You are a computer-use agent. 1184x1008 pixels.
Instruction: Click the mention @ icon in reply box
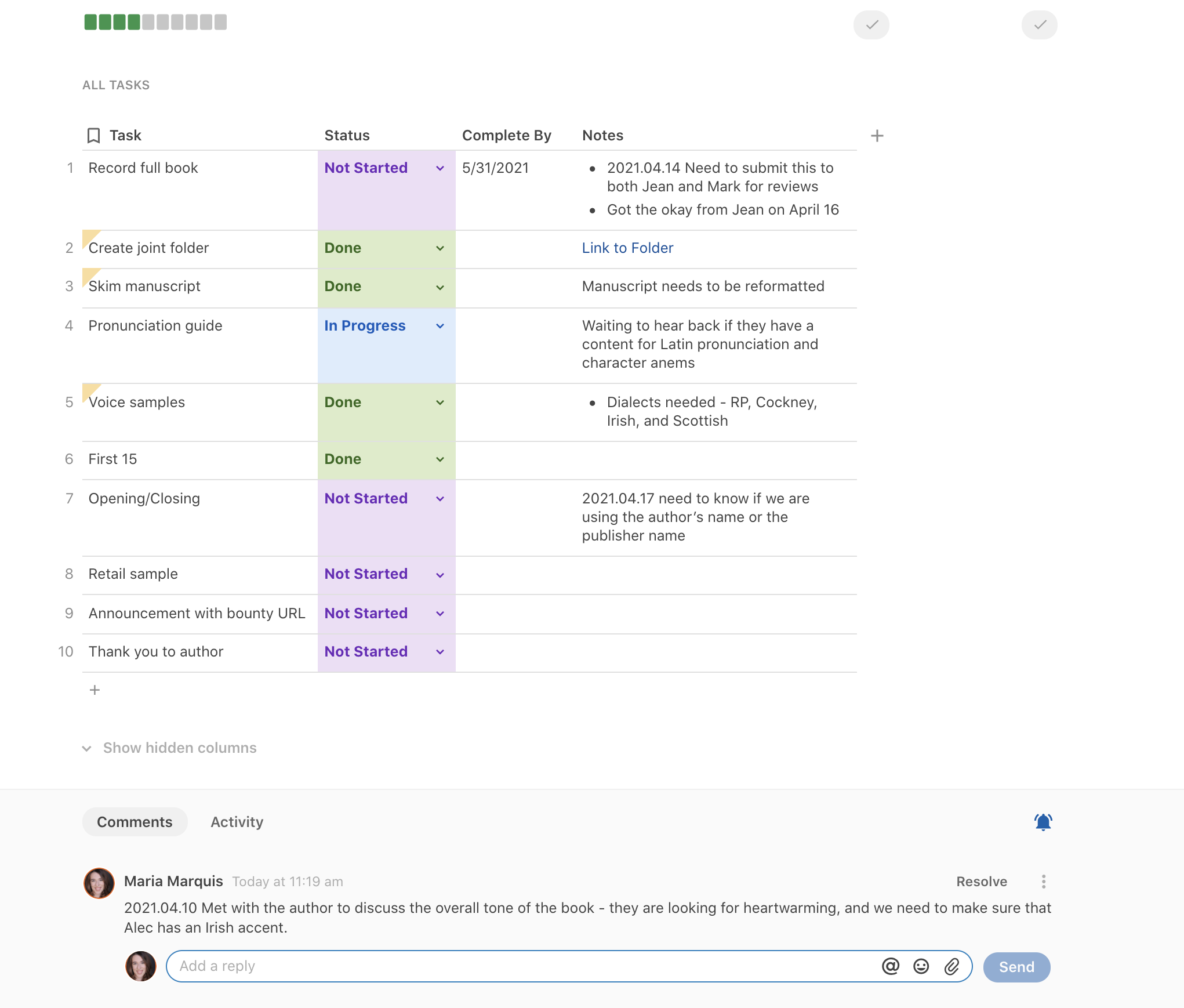pos(890,966)
